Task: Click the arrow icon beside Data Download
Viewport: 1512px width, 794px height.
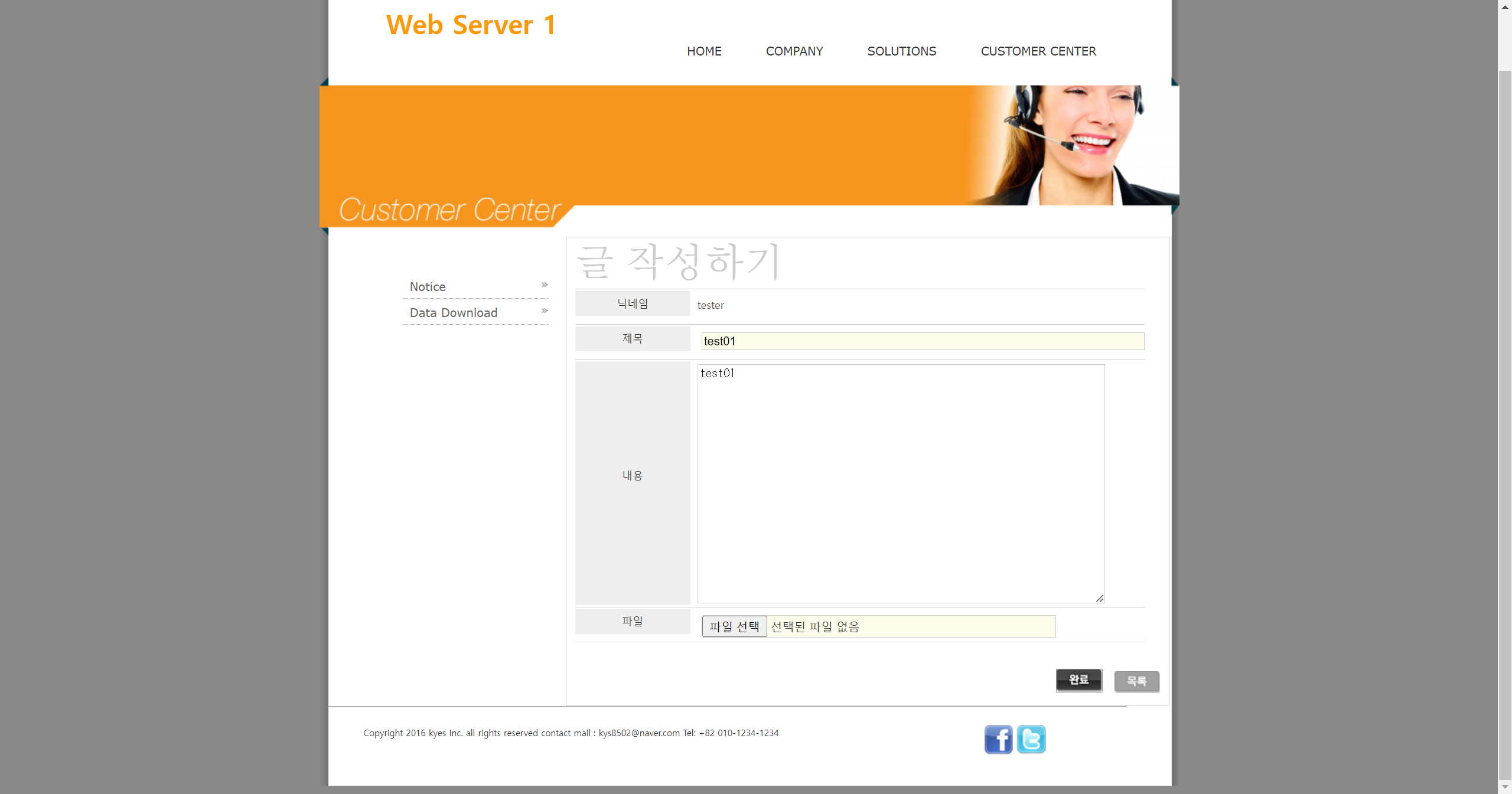Action: (545, 311)
